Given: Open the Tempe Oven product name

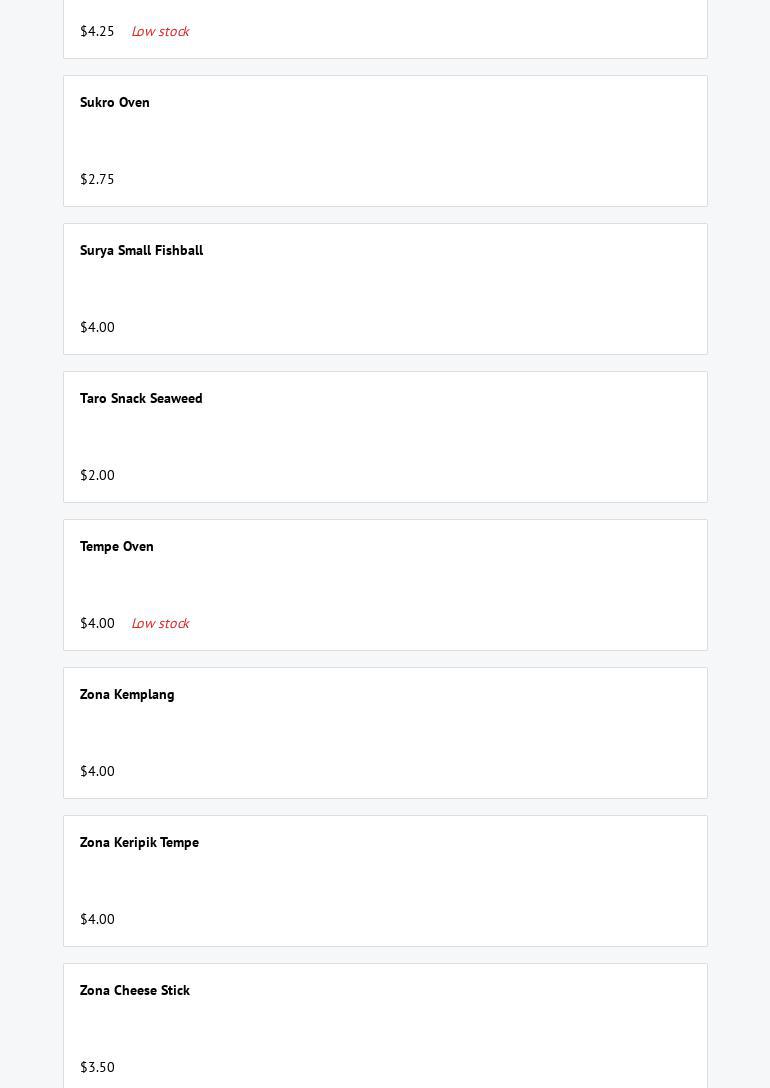Looking at the screenshot, I should (x=117, y=546).
